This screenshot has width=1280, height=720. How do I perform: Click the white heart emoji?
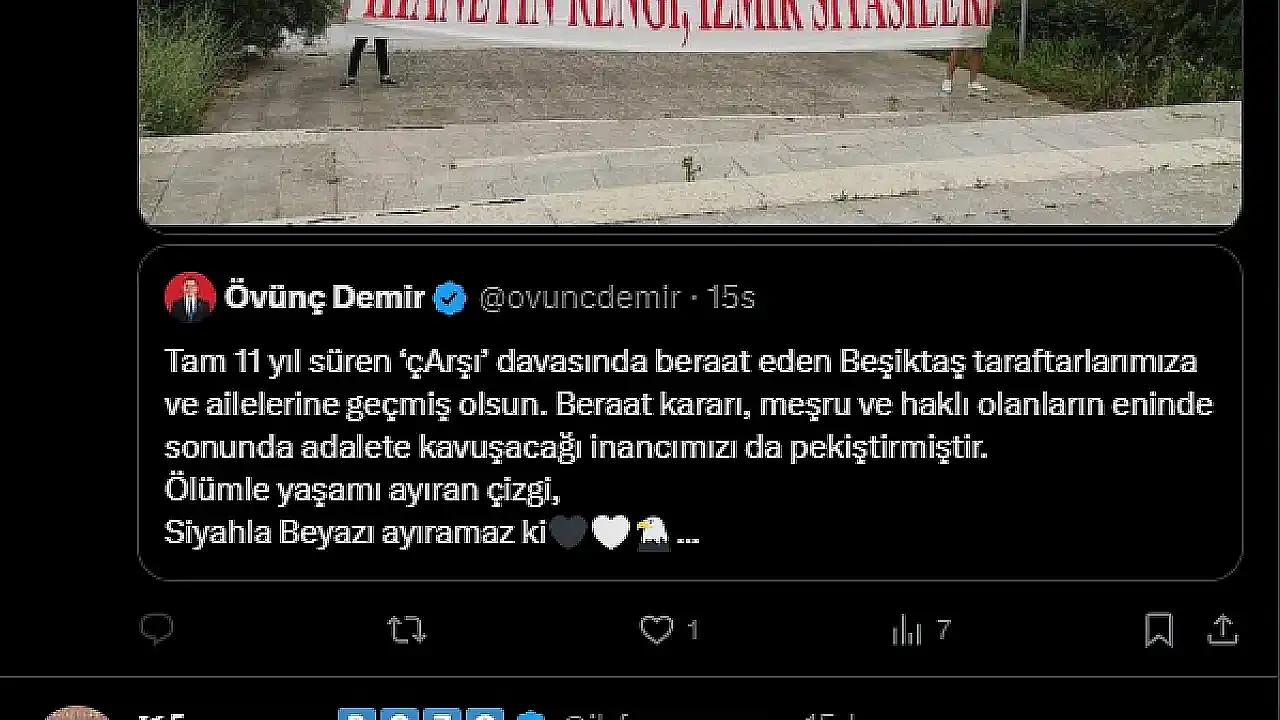[x=611, y=533]
